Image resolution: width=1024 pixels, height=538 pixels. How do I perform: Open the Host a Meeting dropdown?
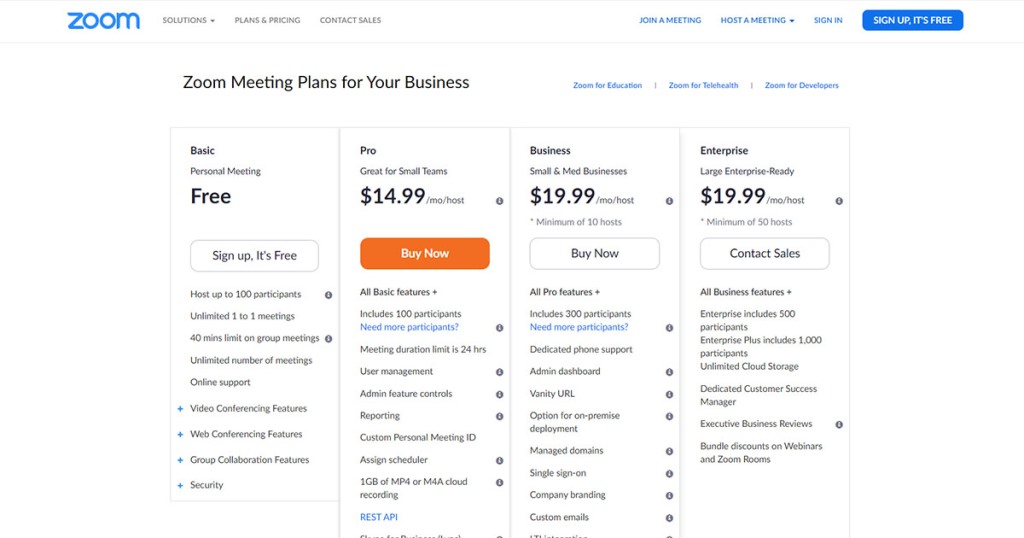pyautogui.click(x=758, y=20)
